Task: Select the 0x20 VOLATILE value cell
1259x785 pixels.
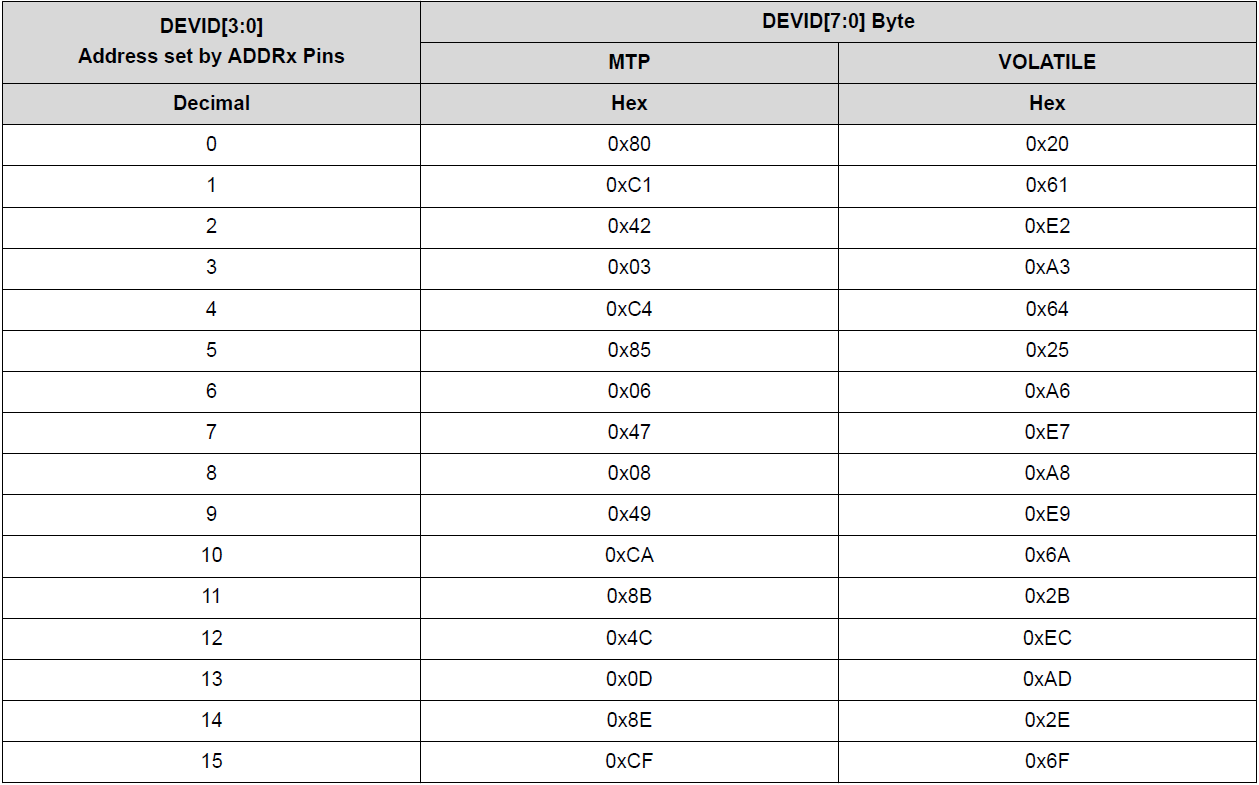Action: 1047,144
